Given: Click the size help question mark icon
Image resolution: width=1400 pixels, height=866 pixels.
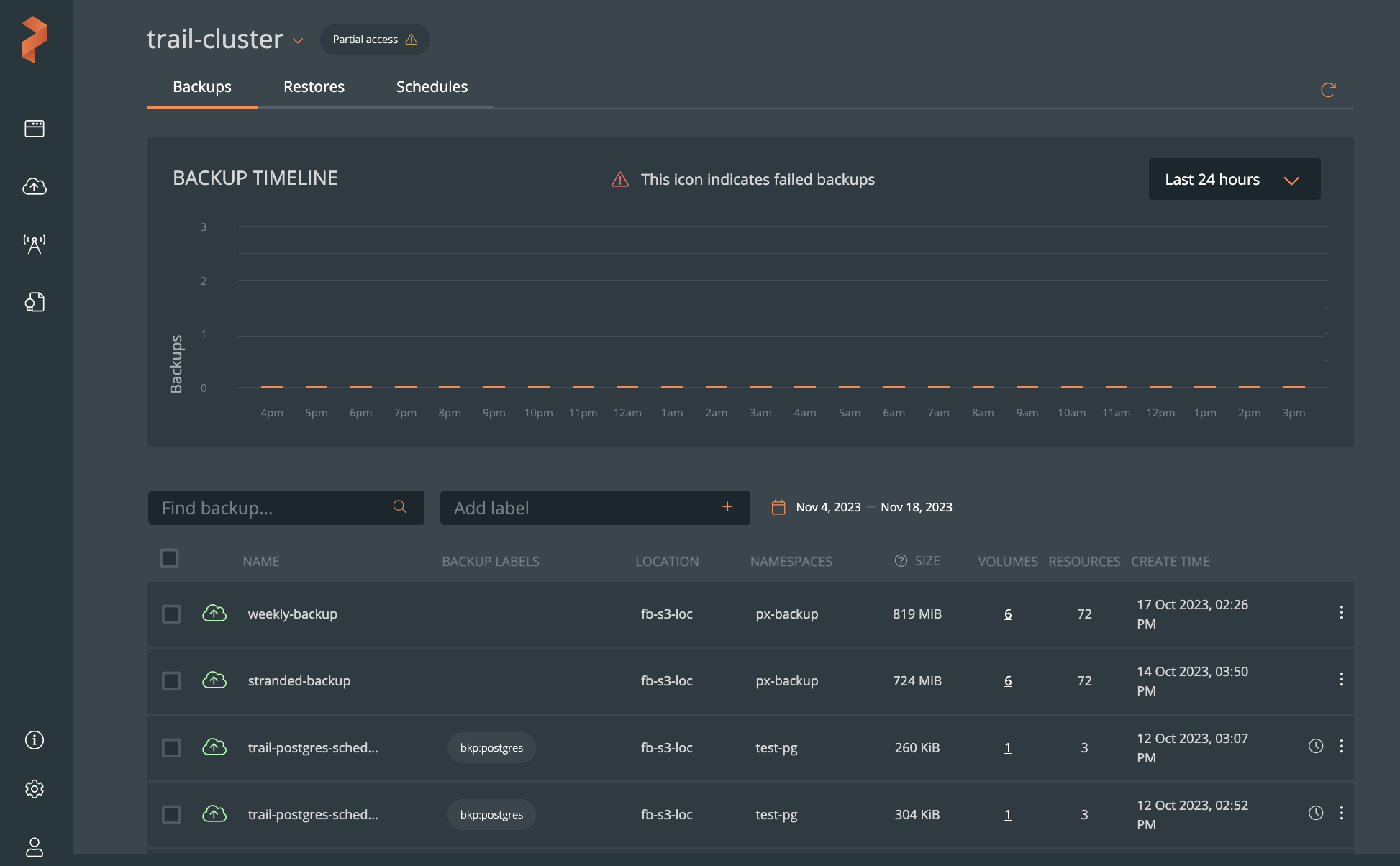Looking at the screenshot, I should [900, 561].
